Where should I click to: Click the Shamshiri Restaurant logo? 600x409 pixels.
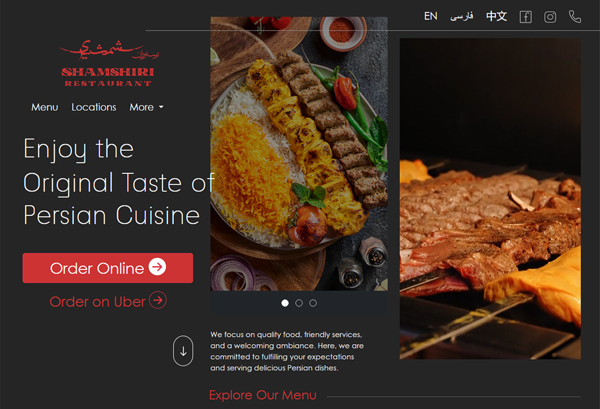pos(109,64)
